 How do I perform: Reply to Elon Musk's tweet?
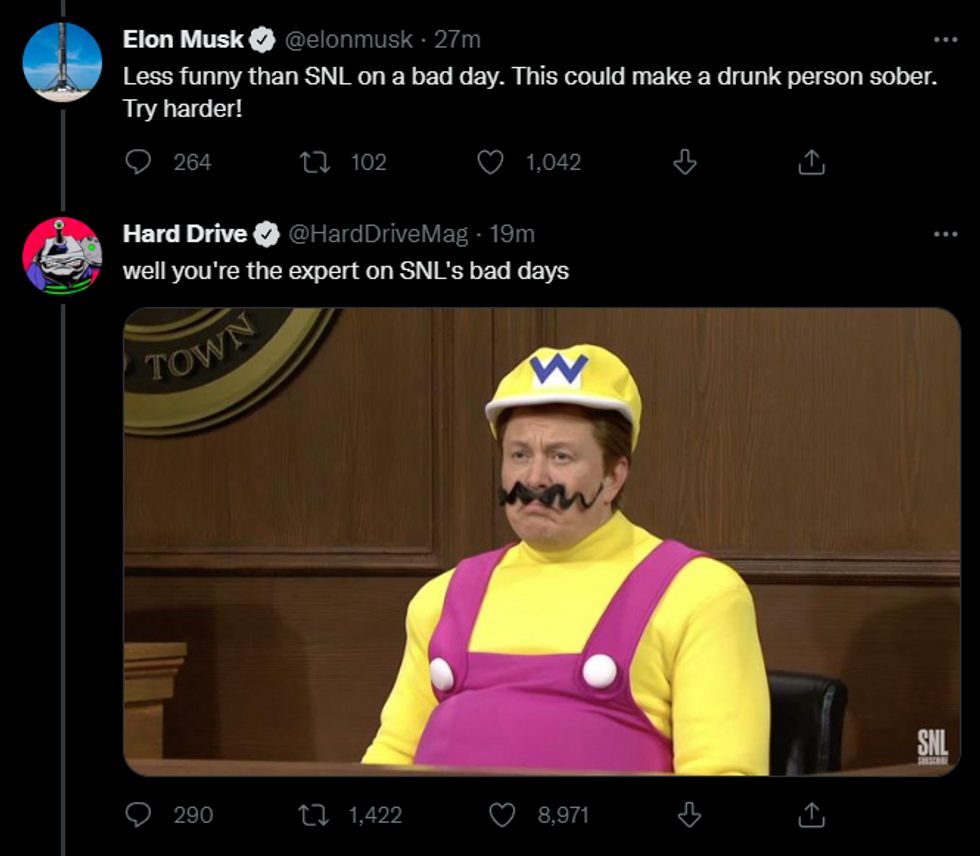click(x=138, y=162)
